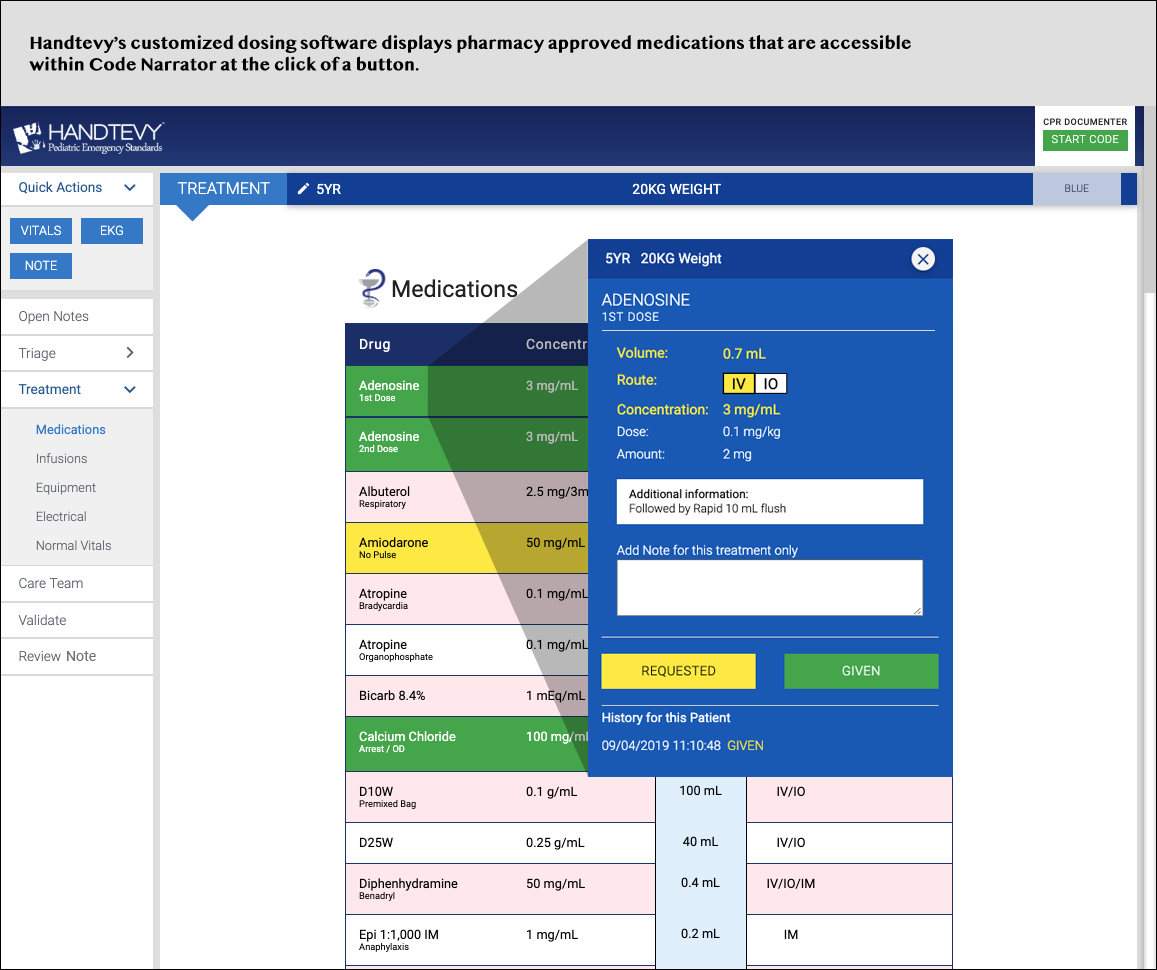Close the Adenosine dose popup
This screenshot has height=970, width=1157.
coord(922,259)
